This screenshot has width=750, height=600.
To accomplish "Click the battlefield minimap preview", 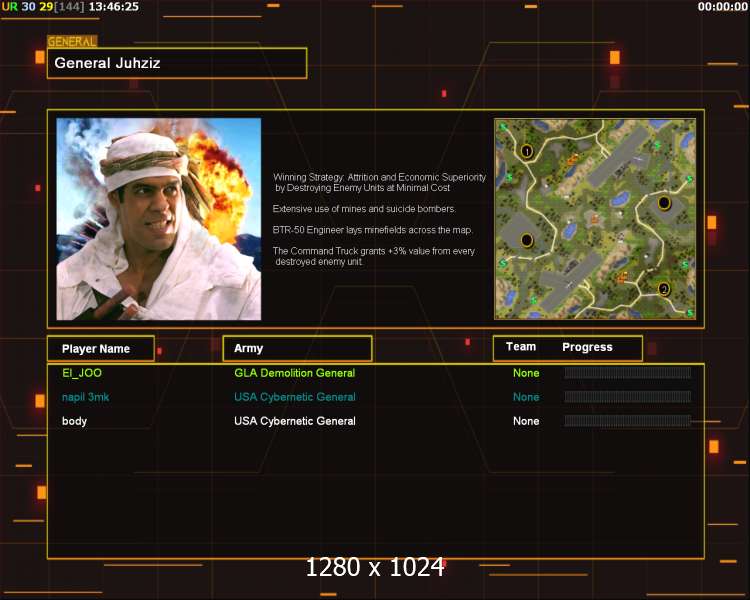I will point(595,219).
